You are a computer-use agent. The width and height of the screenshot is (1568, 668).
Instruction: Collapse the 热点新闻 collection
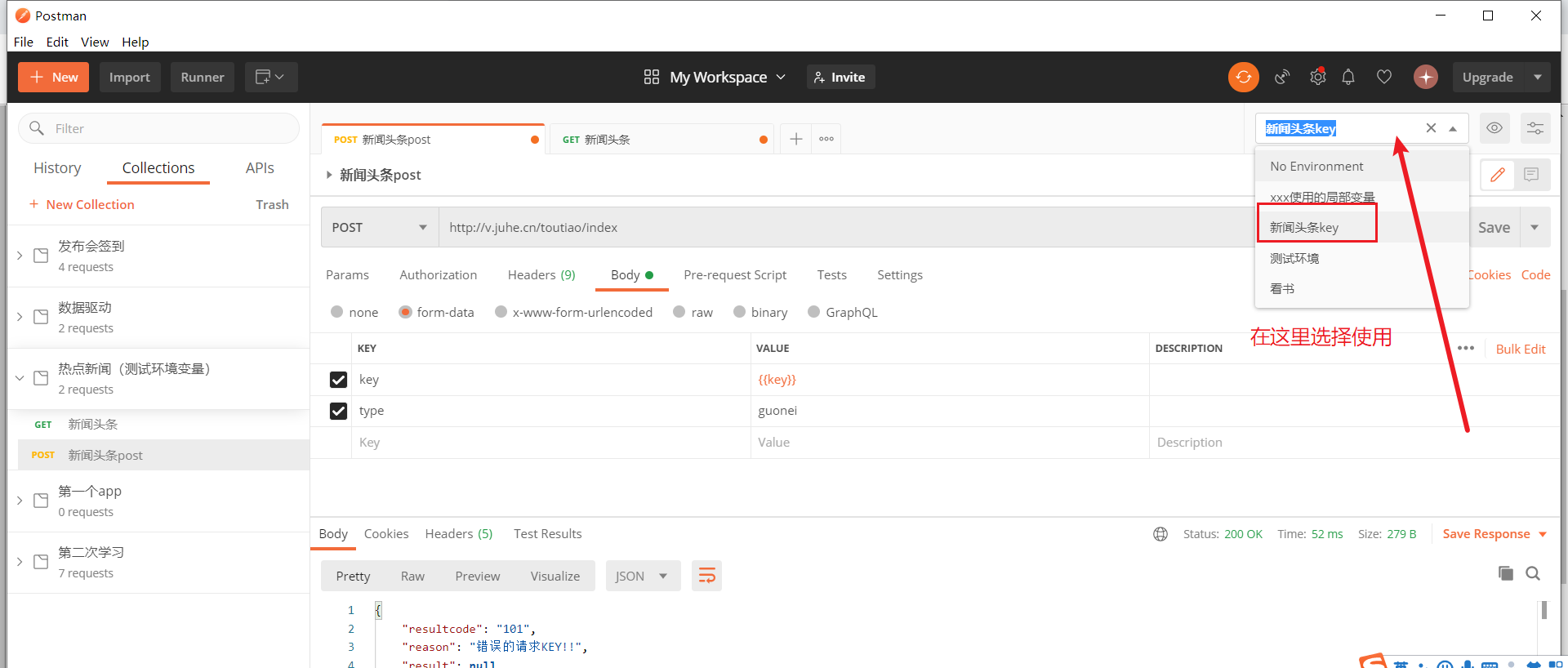pos(20,378)
